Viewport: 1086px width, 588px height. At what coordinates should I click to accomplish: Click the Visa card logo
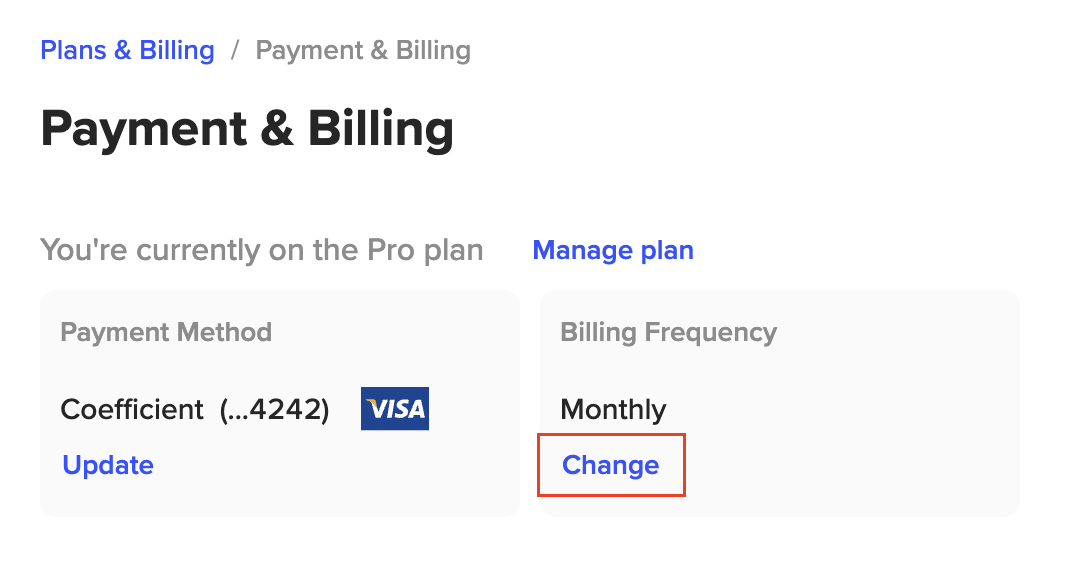(395, 409)
